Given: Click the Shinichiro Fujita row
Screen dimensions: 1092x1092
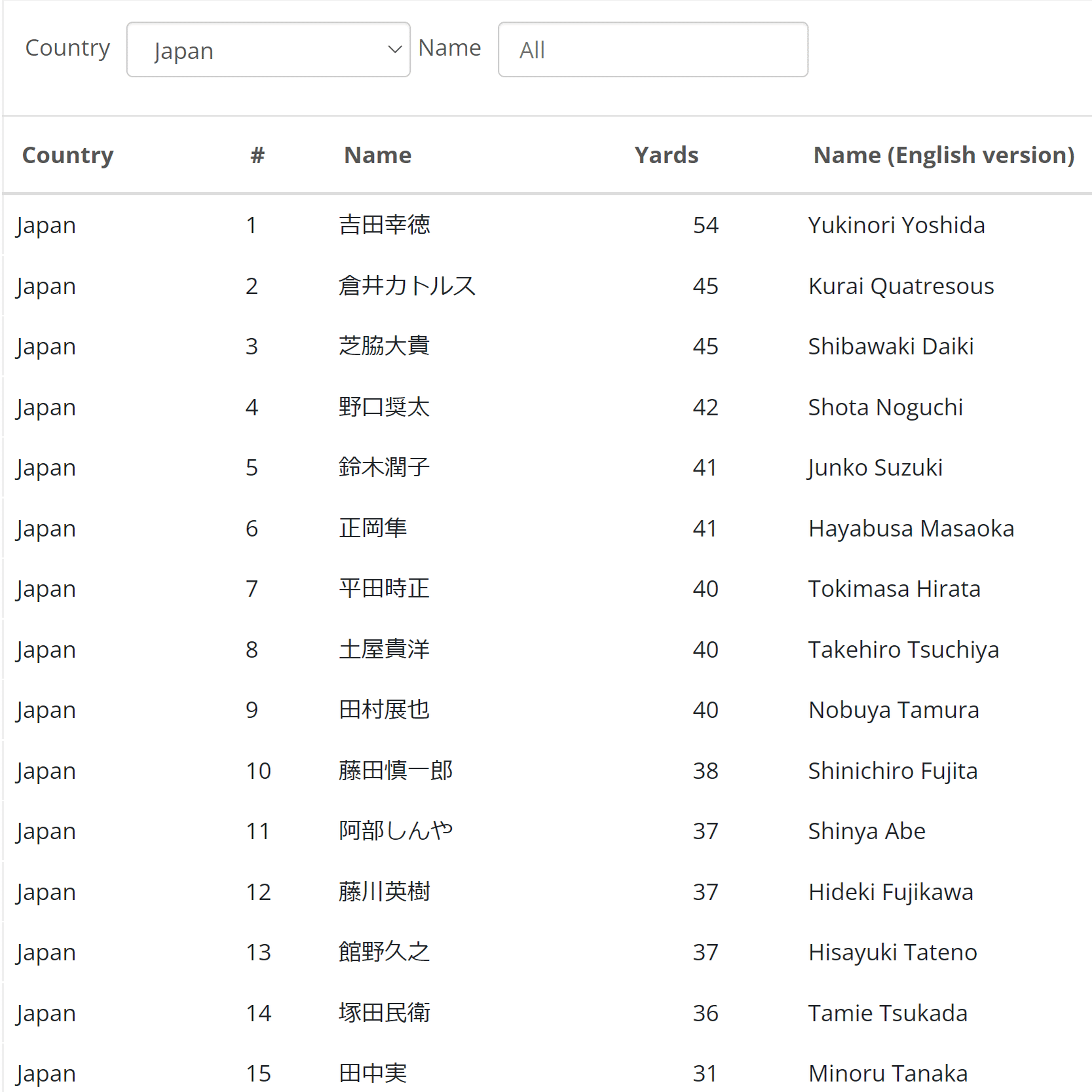Looking at the screenshot, I should point(892,770).
